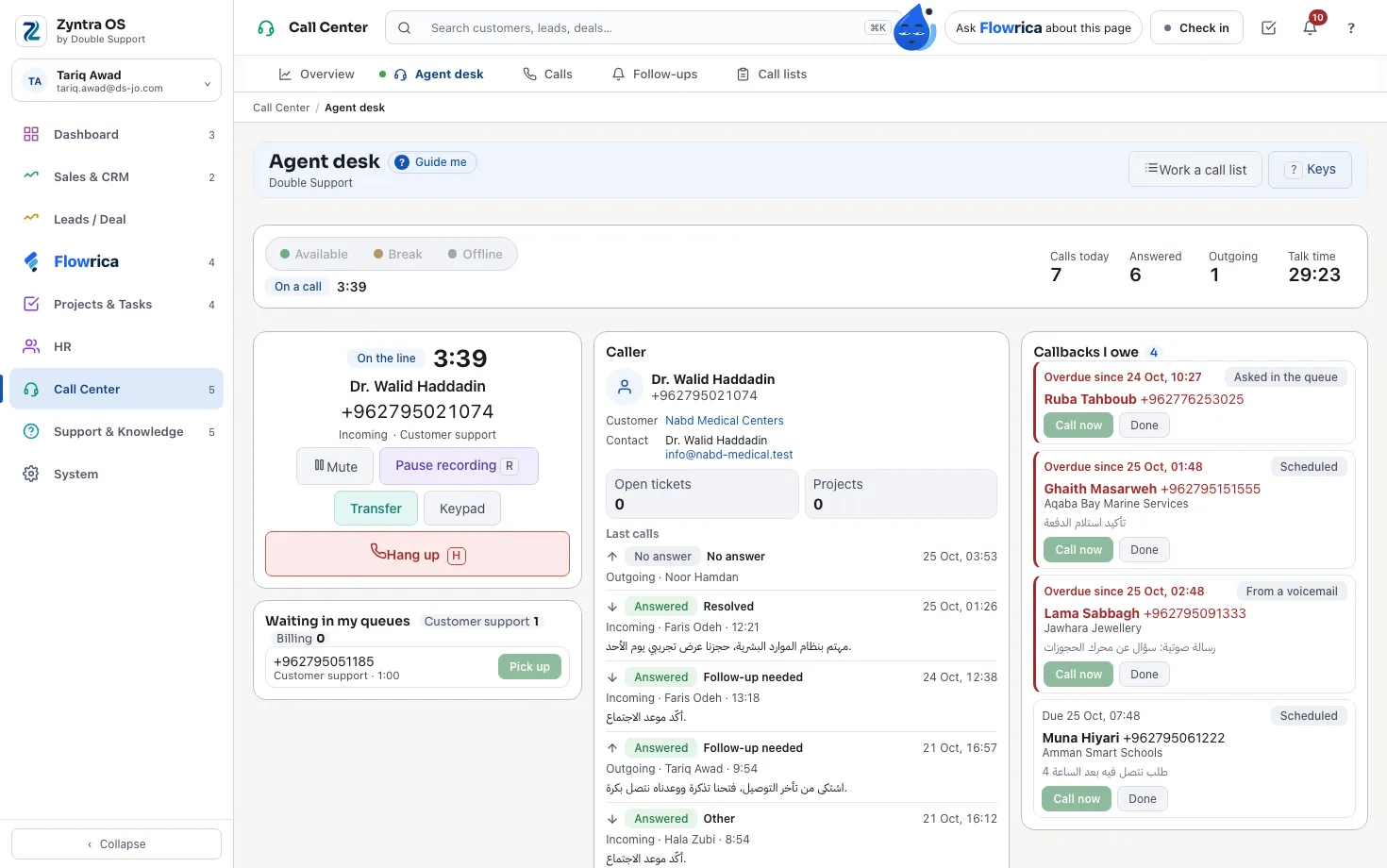Open the help question mark icon

click(1351, 28)
